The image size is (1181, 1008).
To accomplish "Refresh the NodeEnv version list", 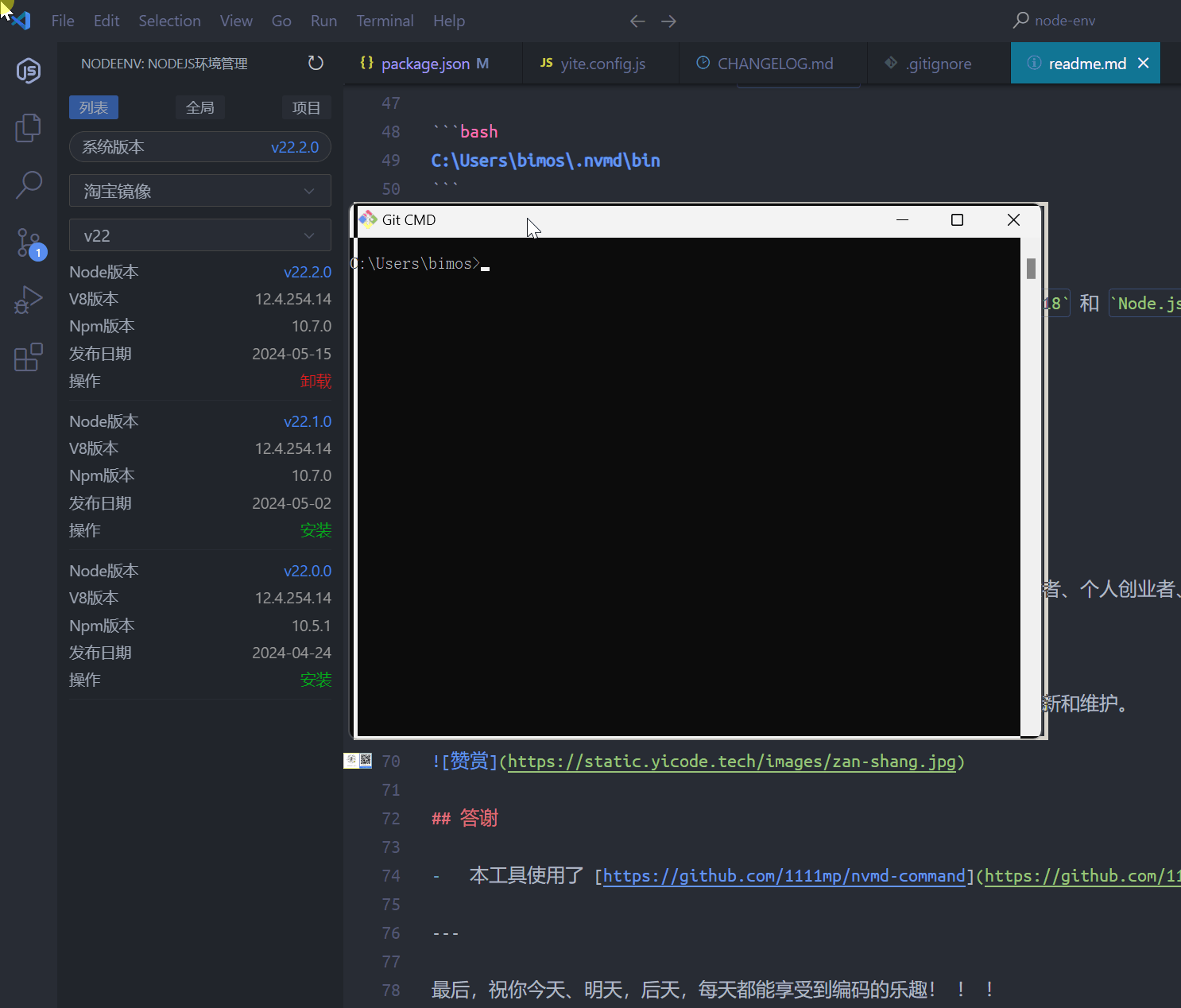I will (316, 63).
